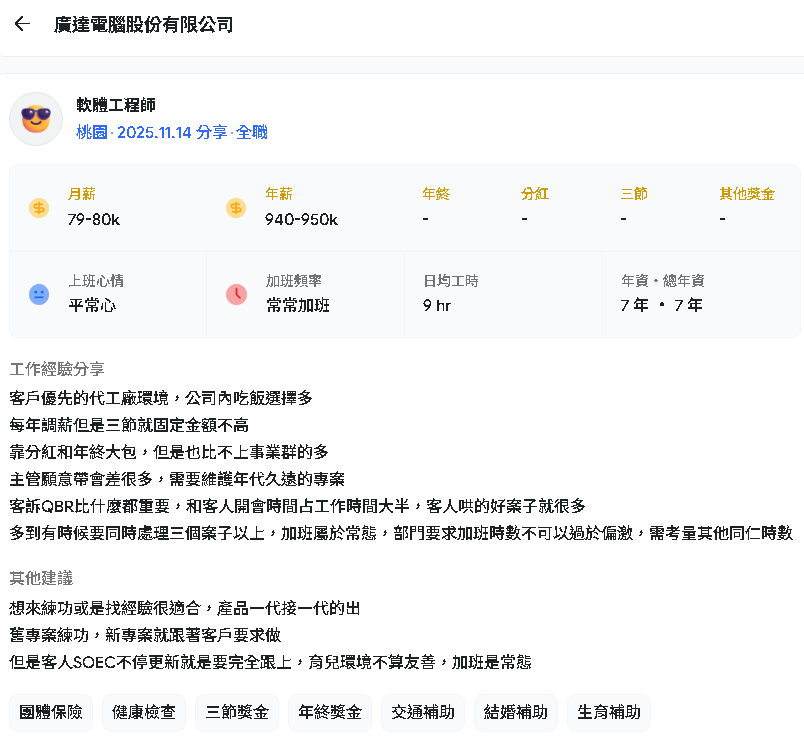The image size is (804, 746).
Task: Select the 結婚補助 benefit tag
Action: coord(516,712)
